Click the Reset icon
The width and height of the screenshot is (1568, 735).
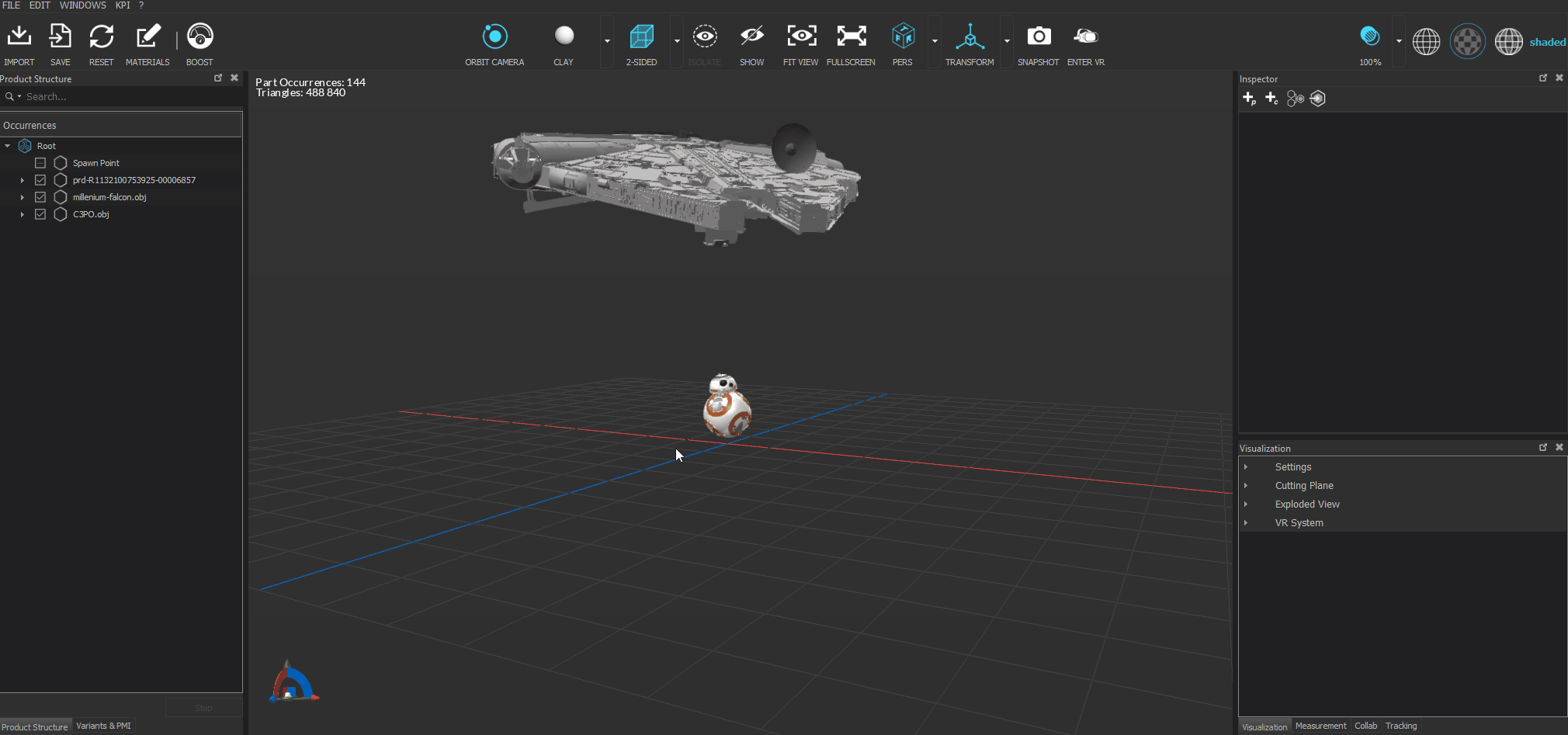(102, 36)
